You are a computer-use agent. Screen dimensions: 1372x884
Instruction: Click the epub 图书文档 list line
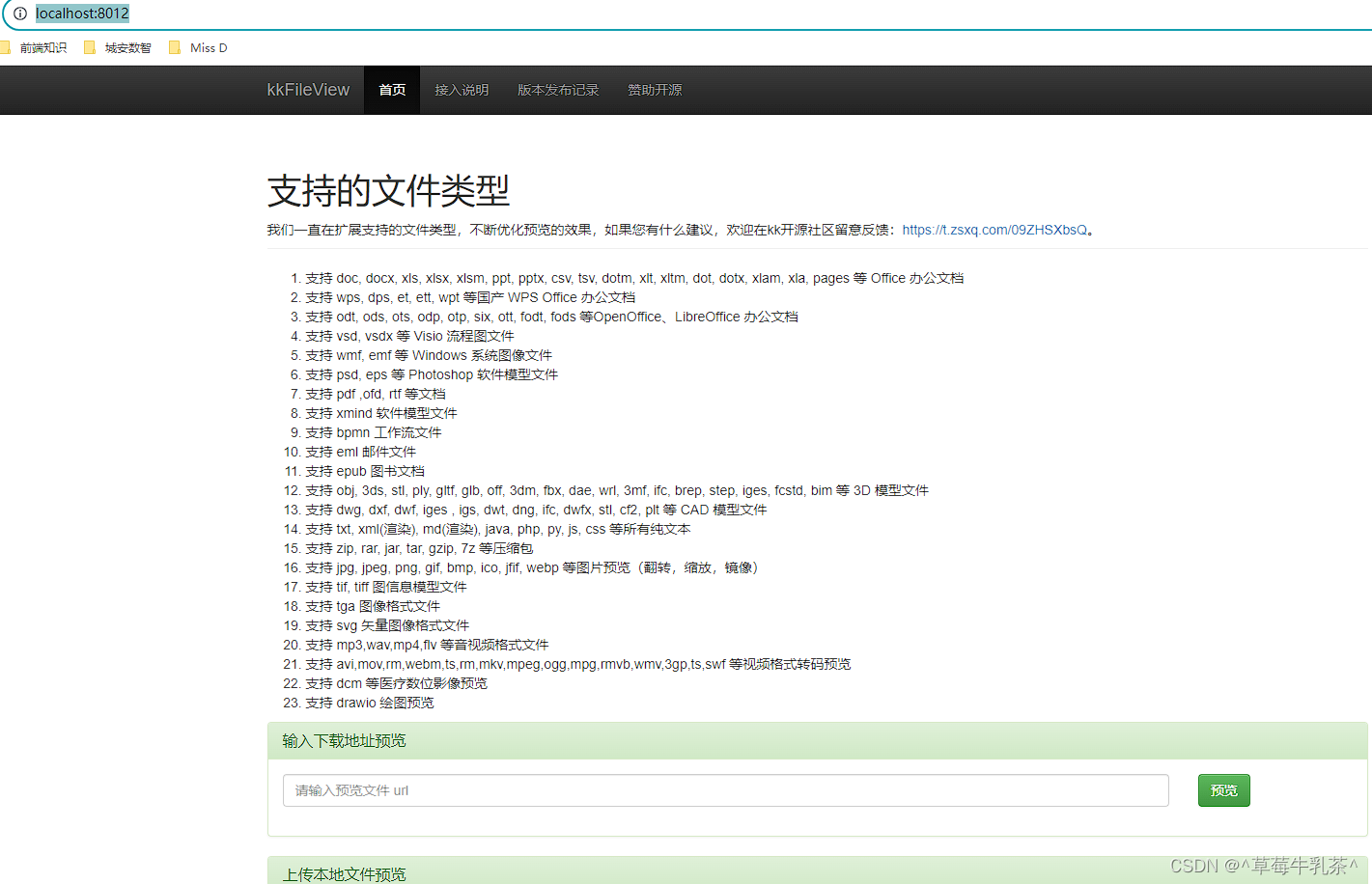point(365,471)
